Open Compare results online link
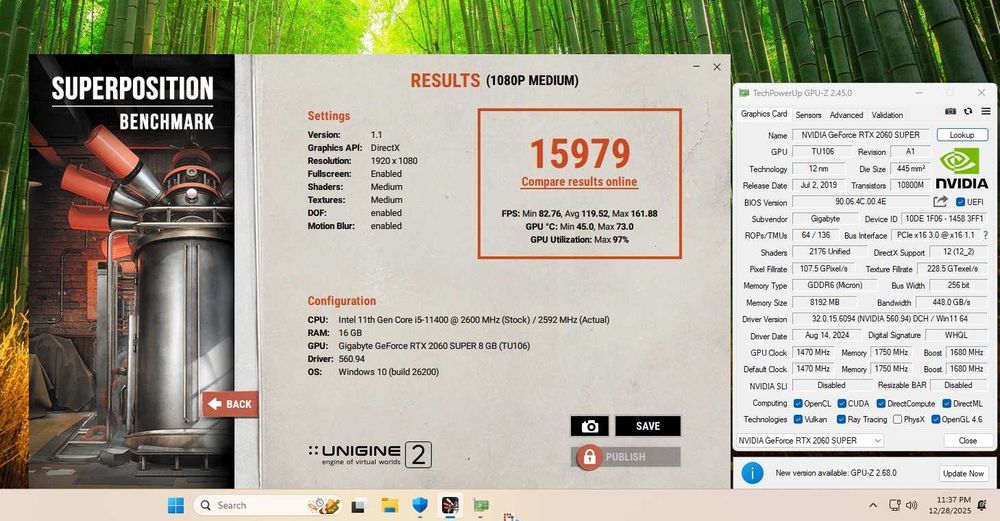This screenshot has width=1000, height=521. click(579, 182)
